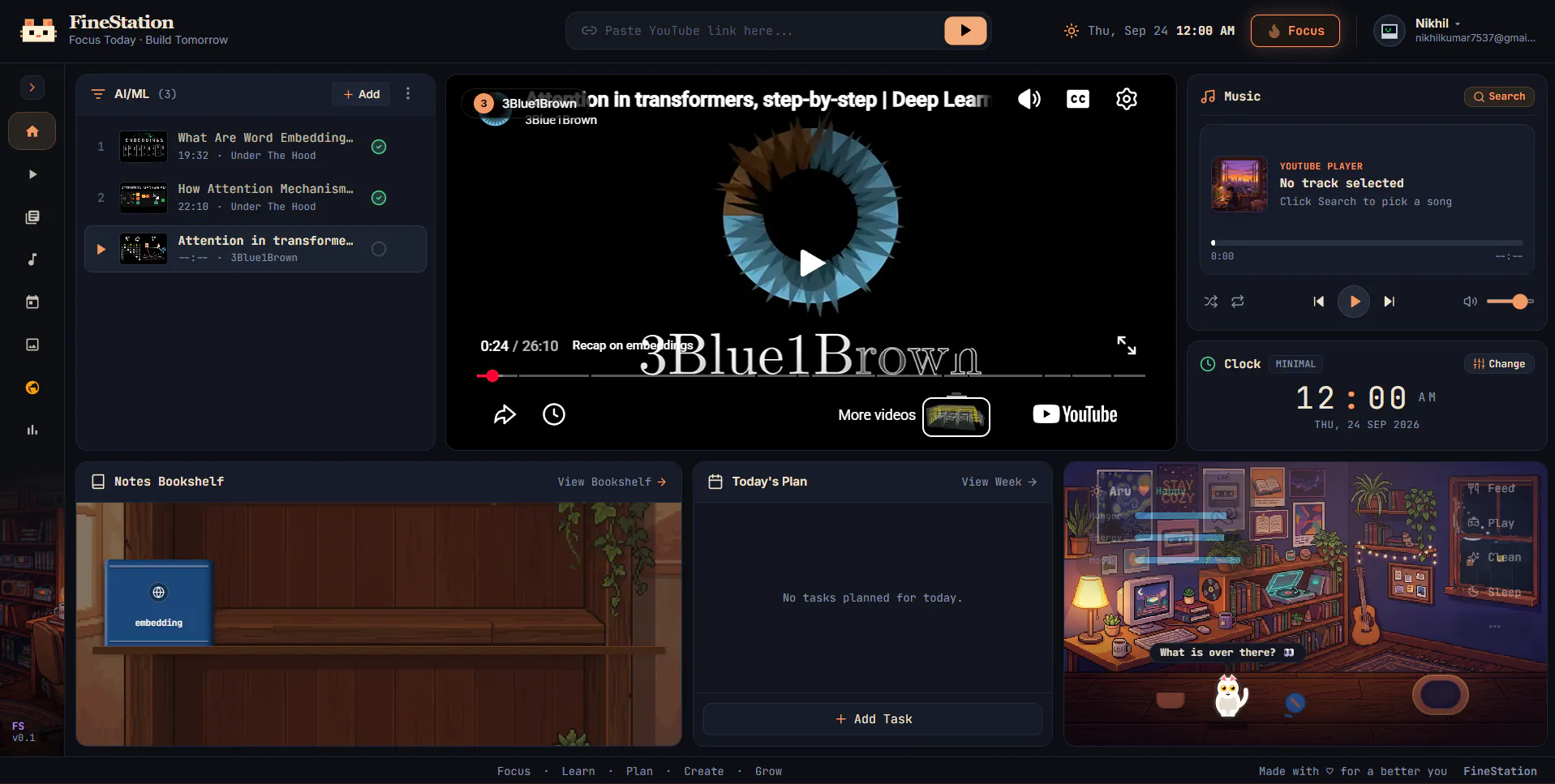
Task: Click the FineStation link in the footer
Action: 1500,771
